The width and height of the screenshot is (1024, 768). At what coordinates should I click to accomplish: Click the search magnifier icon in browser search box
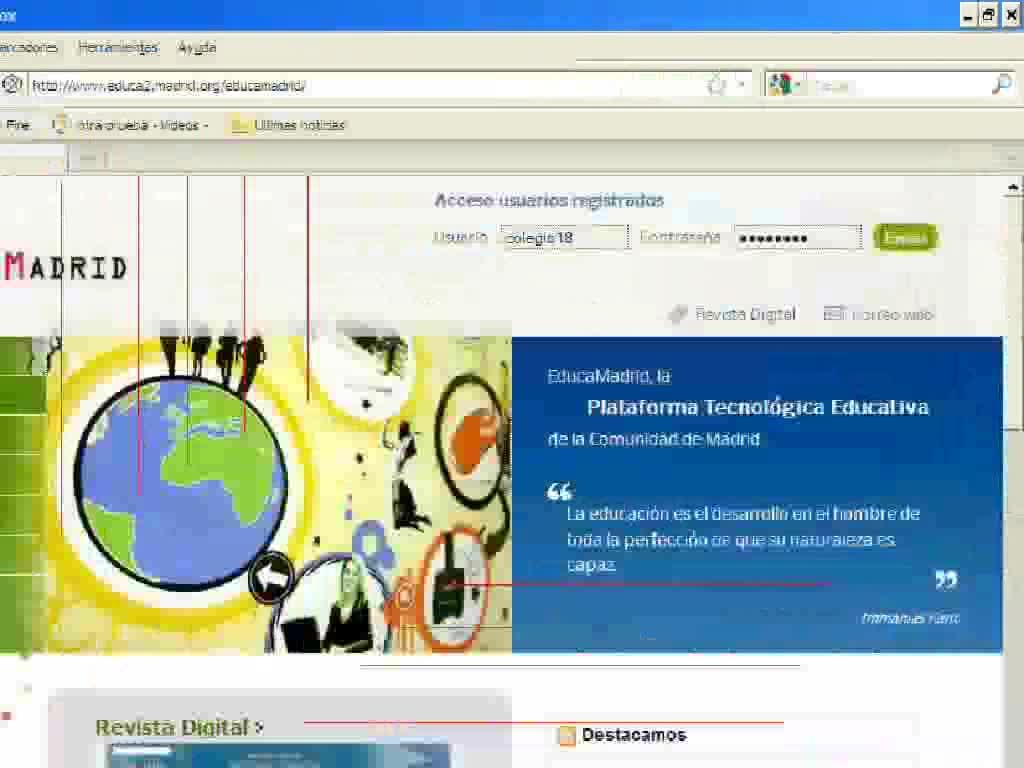1001,84
